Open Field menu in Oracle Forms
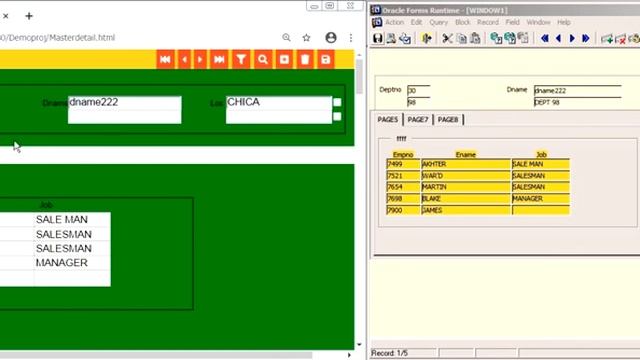Image resolution: width=640 pixels, height=360 pixels. point(512,22)
